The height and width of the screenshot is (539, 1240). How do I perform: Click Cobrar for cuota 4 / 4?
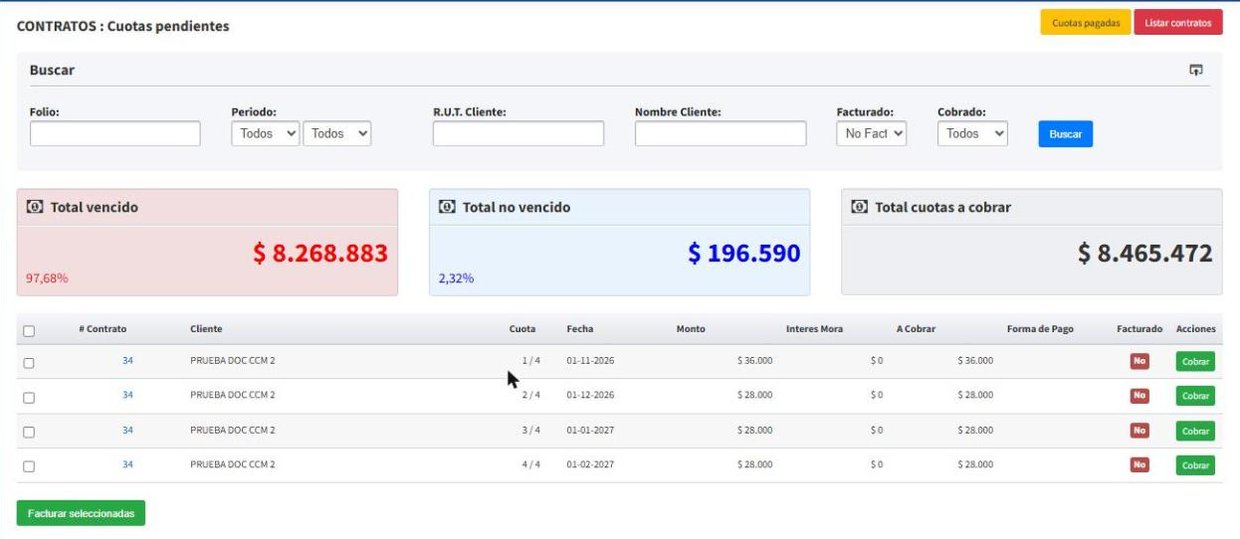1195,465
